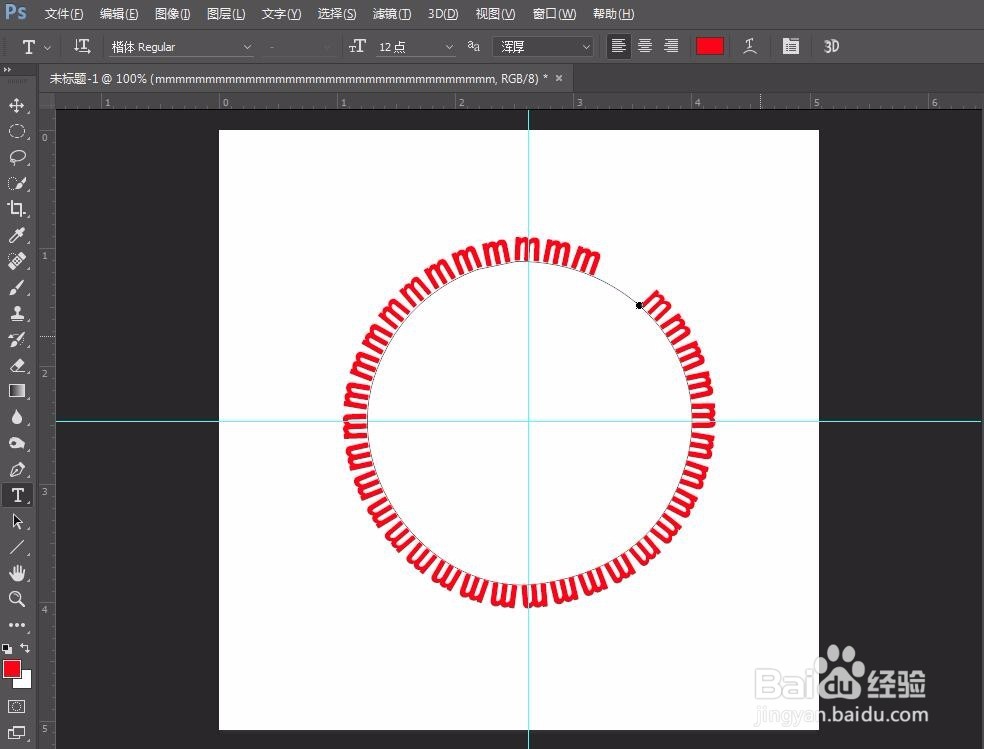Open the Edit Toolbar ellipsis menu
Image resolution: width=984 pixels, height=749 pixels.
pos(17,625)
